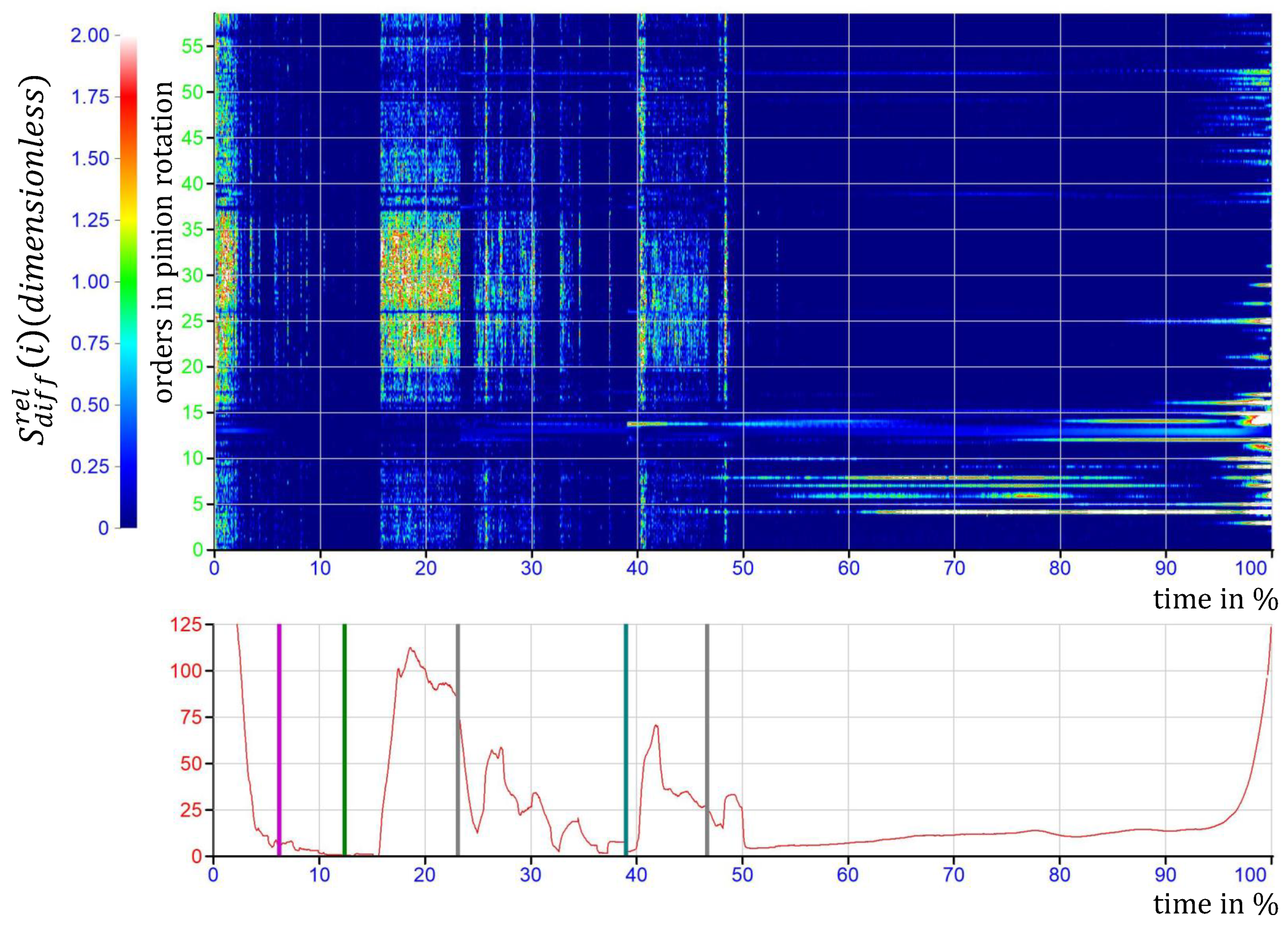1288x927 pixels.
Task: Click the magenta vertical marker line
Action: [279, 740]
